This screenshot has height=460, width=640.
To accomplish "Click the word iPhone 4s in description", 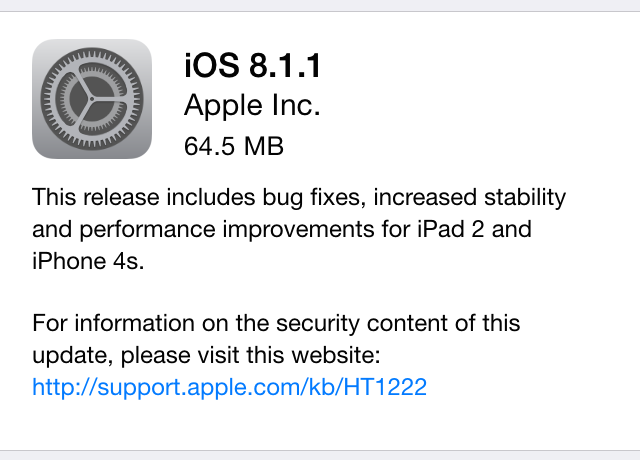I will coord(88,260).
